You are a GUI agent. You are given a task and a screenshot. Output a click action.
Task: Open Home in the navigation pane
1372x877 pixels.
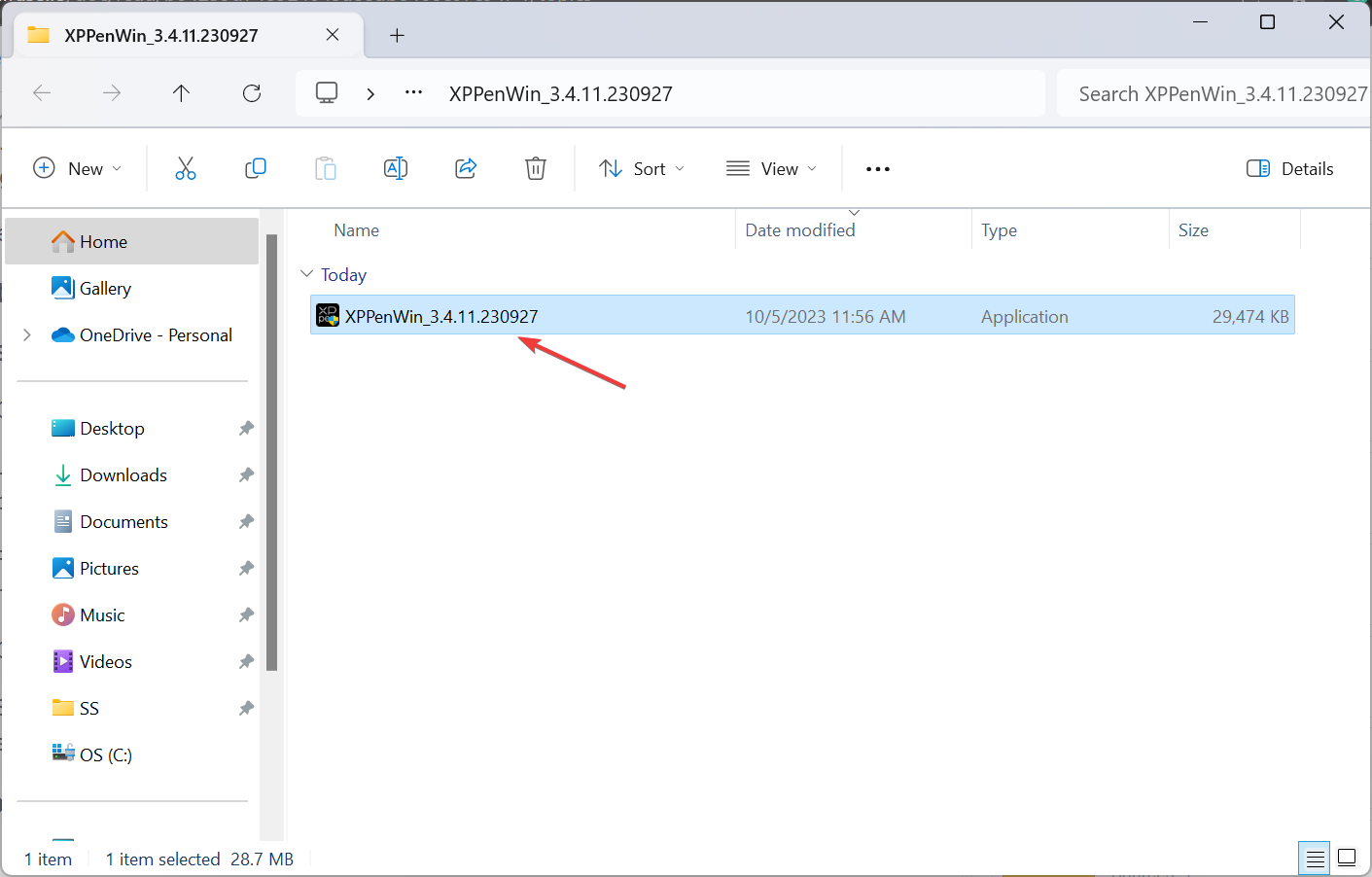coord(132,241)
